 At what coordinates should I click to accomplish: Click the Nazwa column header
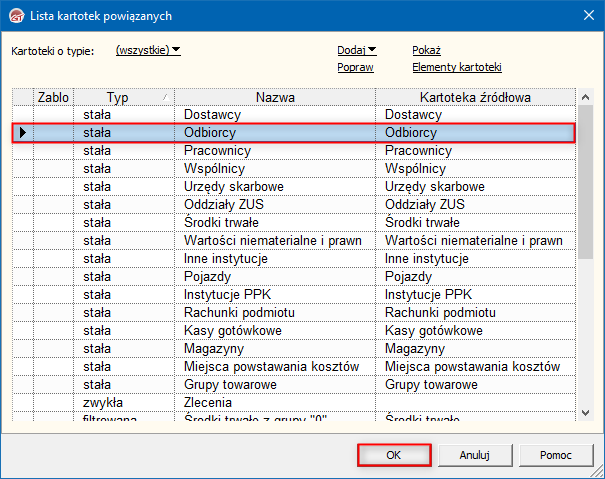pos(275,97)
